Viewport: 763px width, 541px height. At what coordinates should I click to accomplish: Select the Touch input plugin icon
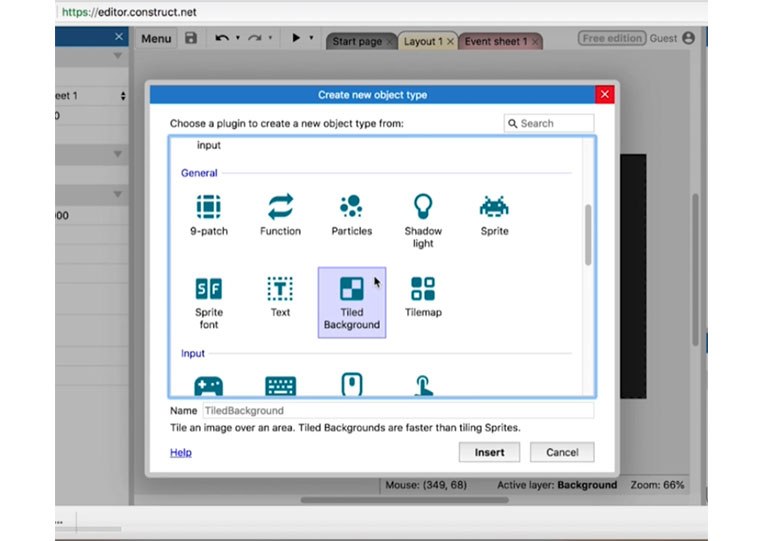click(x=423, y=386)
